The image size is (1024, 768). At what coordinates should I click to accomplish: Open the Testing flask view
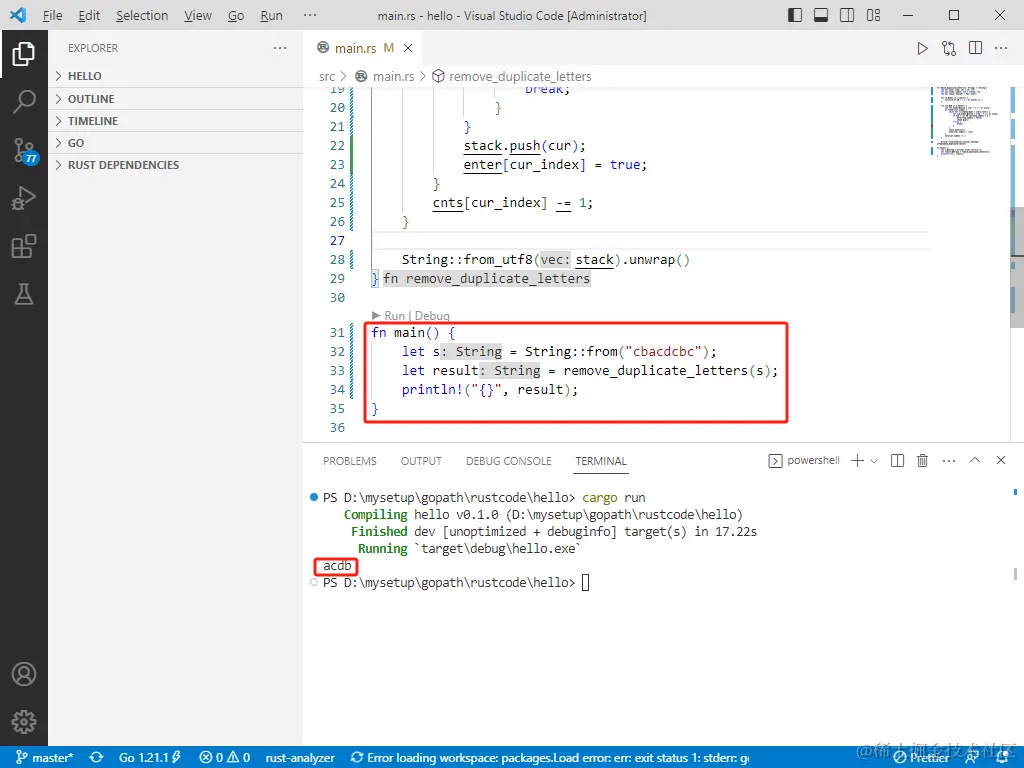pyautogui.click(x=24, y=295)
